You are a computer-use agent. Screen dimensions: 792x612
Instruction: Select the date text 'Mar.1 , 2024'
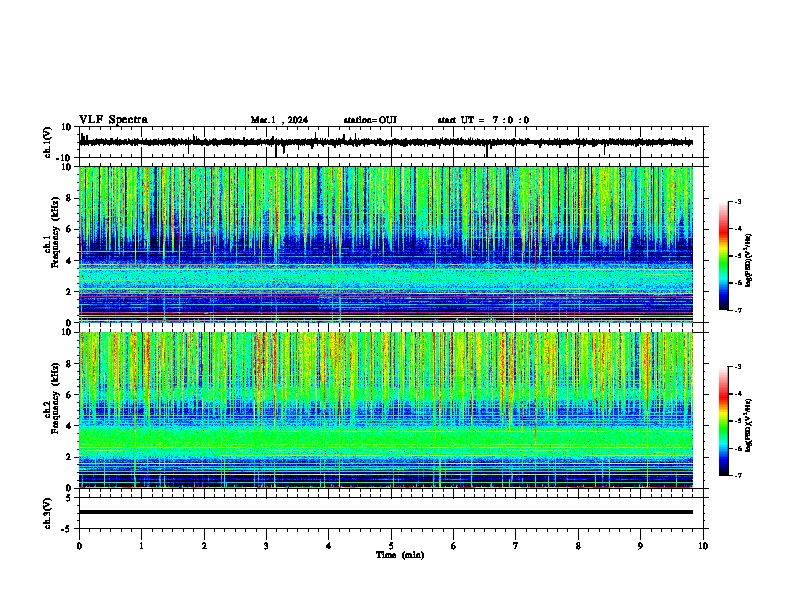pos(279,120)
